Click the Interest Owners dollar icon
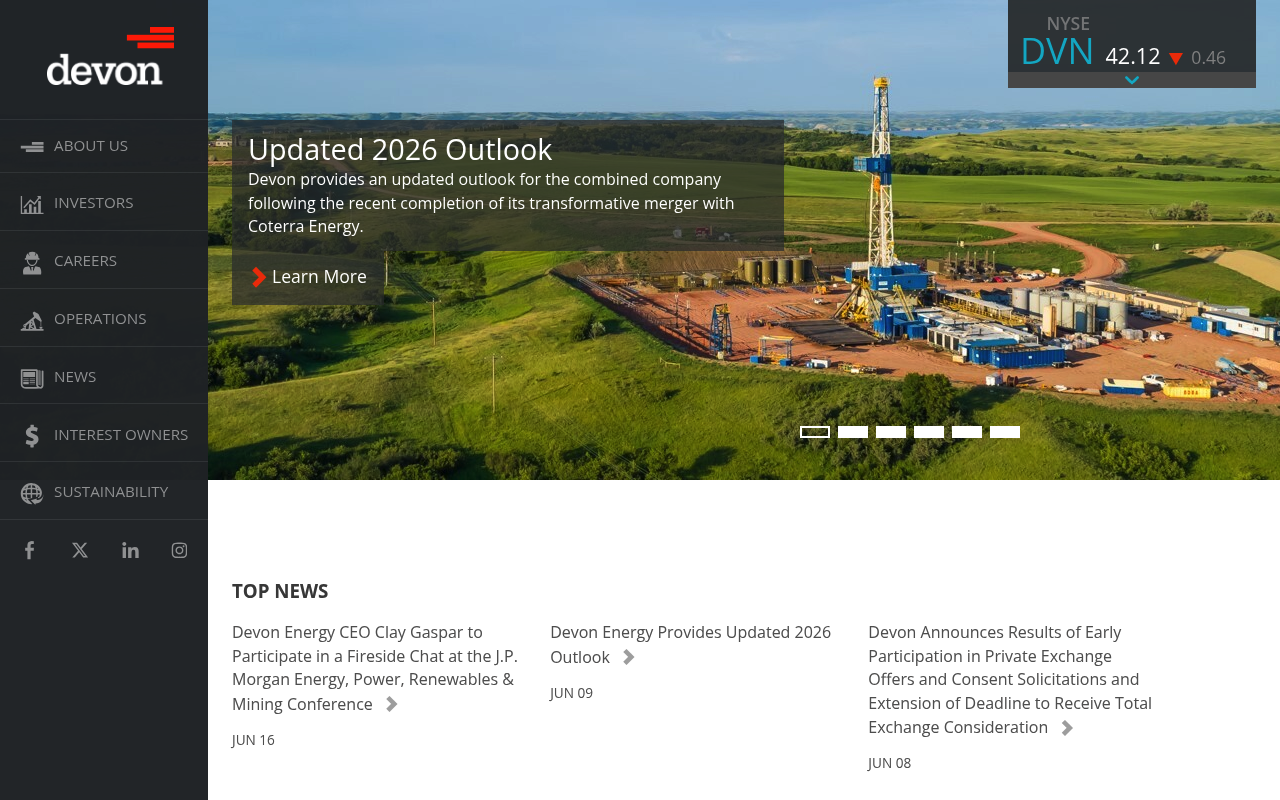Viewport: 1280px width, 800px height. [x=32, y=435]
